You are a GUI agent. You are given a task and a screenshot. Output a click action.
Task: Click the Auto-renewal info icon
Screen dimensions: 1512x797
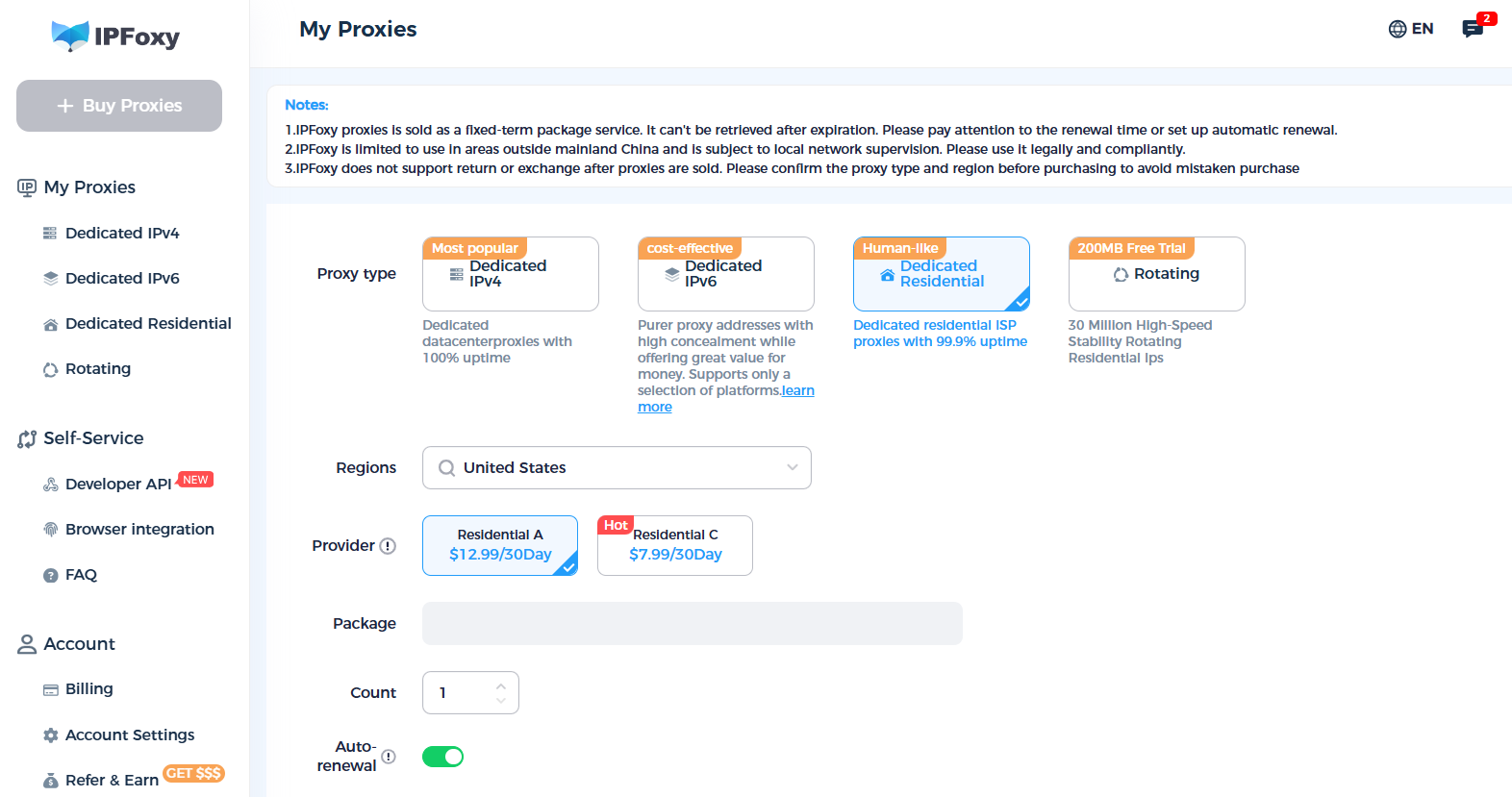point(389,757)
